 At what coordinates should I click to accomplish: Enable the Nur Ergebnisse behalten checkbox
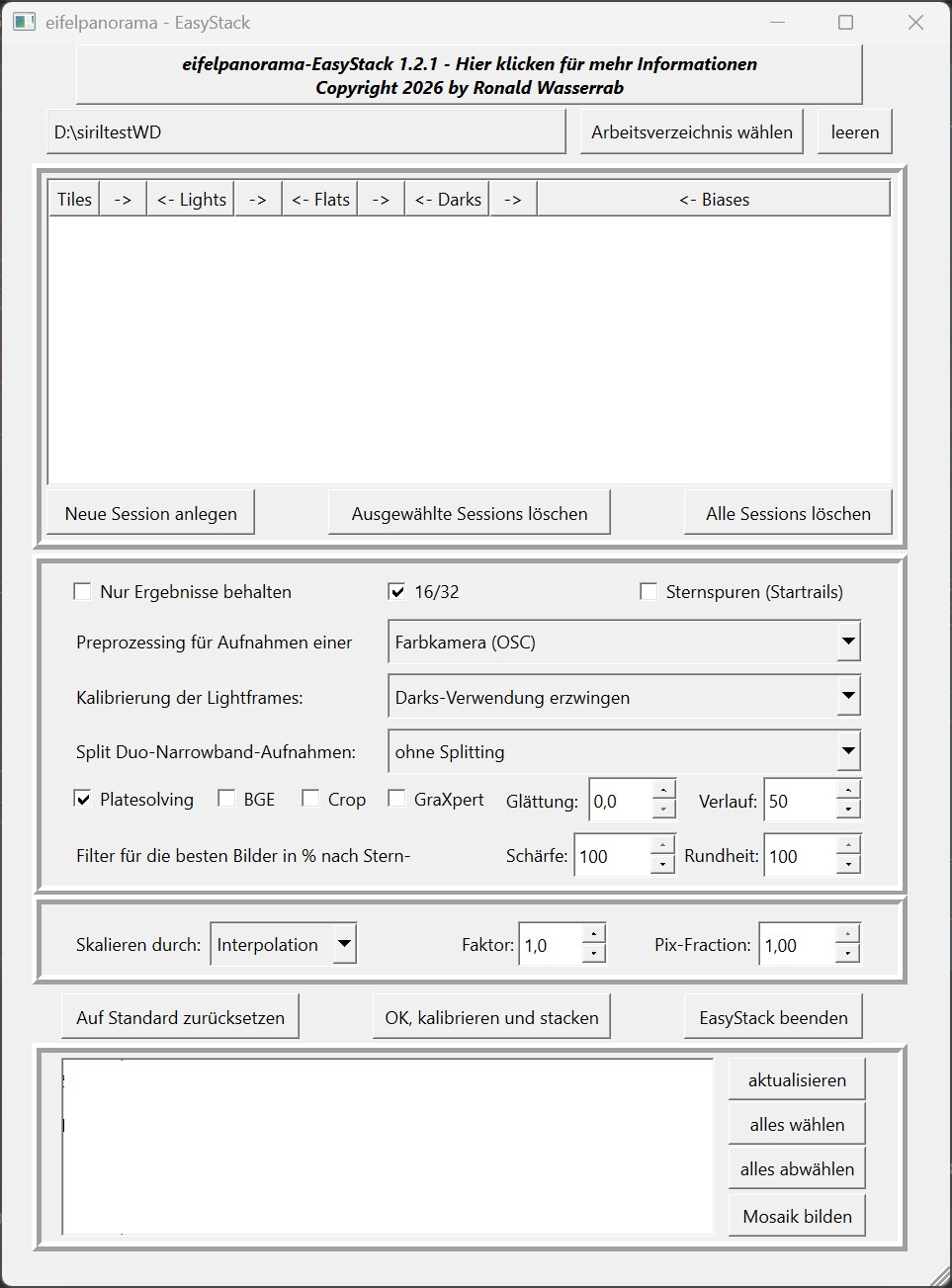pyautogui.click(x=82, y=592)
